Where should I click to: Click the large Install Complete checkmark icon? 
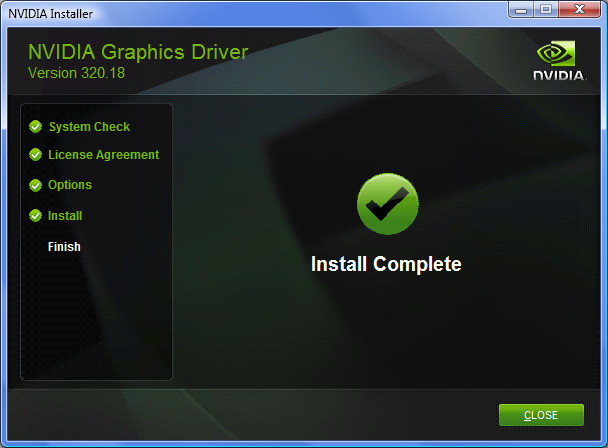pyautogui.click(x=388, y=204)
